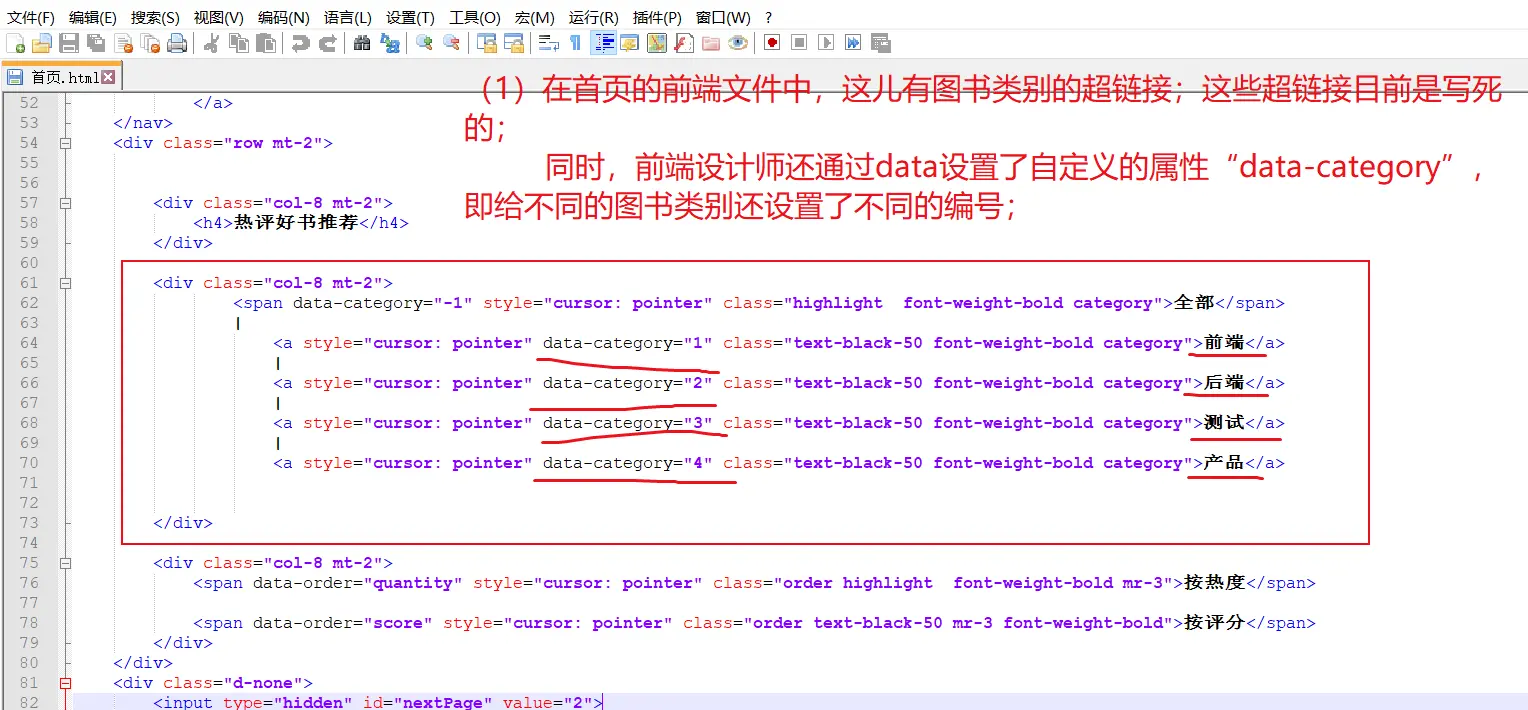
Task: Click Save recorded macro icon
Action: [x=880, y=43]
